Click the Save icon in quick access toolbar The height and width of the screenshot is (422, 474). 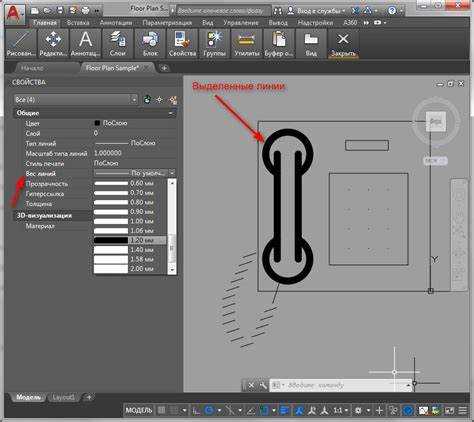[60, 11]
